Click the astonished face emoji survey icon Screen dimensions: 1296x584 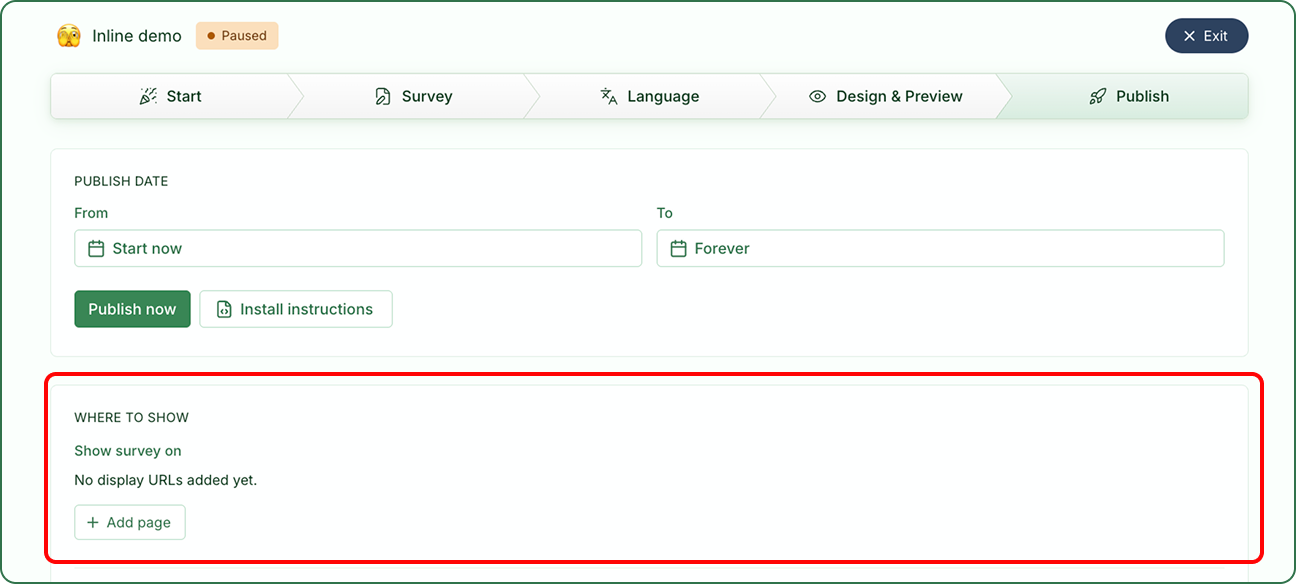coord(69,36)
